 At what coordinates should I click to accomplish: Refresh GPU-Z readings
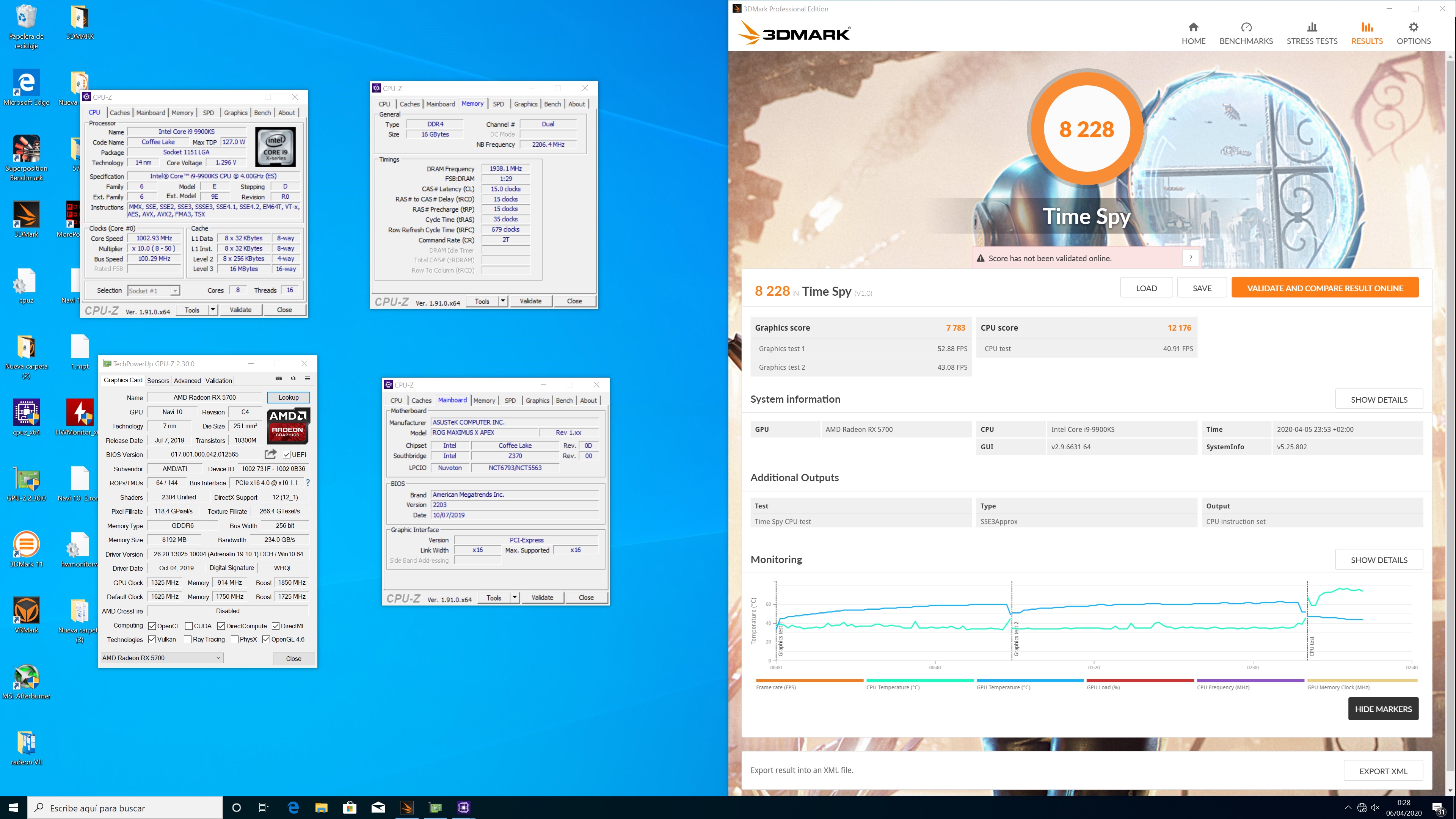click(x=293, y=379)
